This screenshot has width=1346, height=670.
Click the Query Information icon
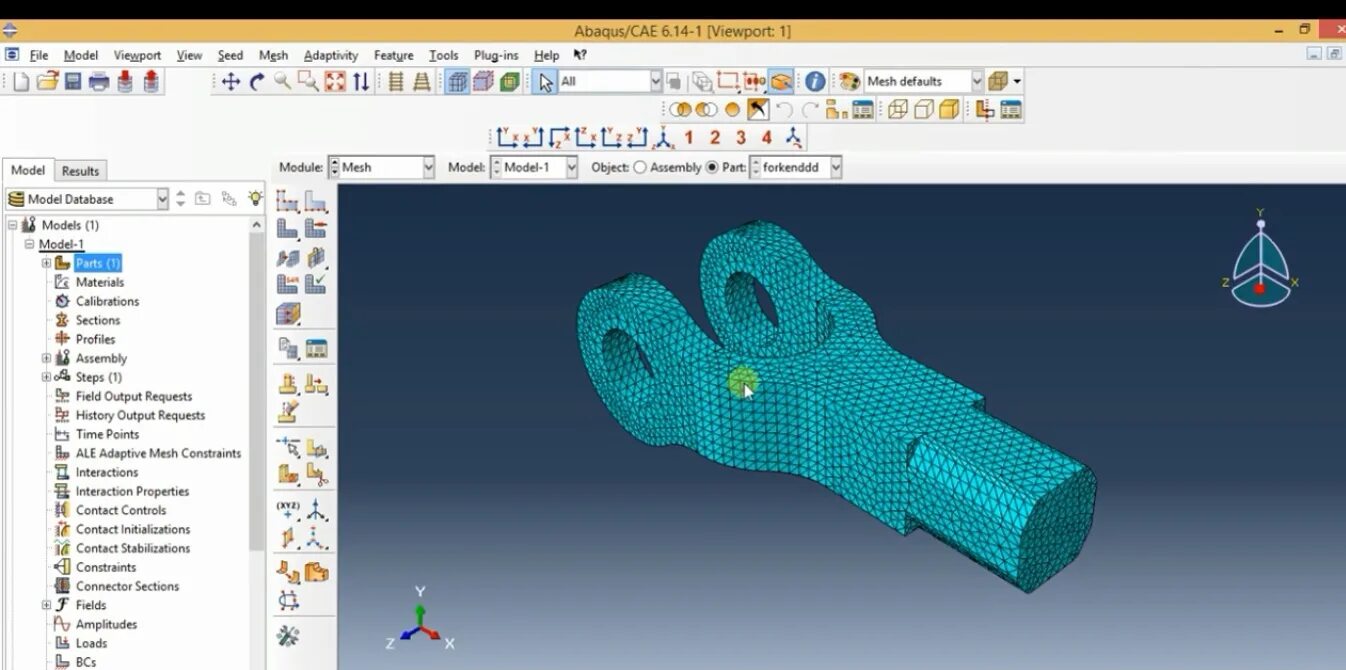(815, 81)
